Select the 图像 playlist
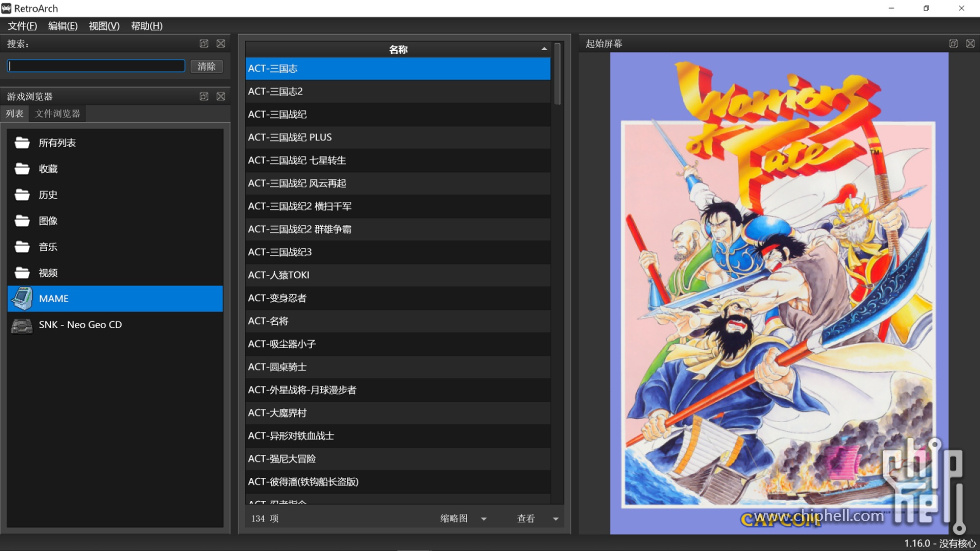 [x=115, y=221]
